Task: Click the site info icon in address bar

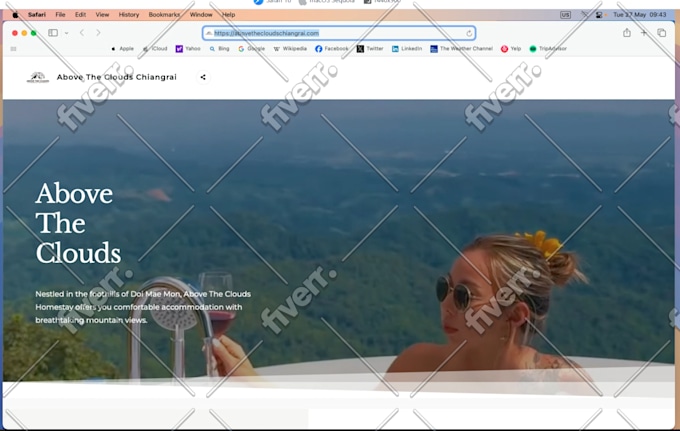Action: point(209,33)
